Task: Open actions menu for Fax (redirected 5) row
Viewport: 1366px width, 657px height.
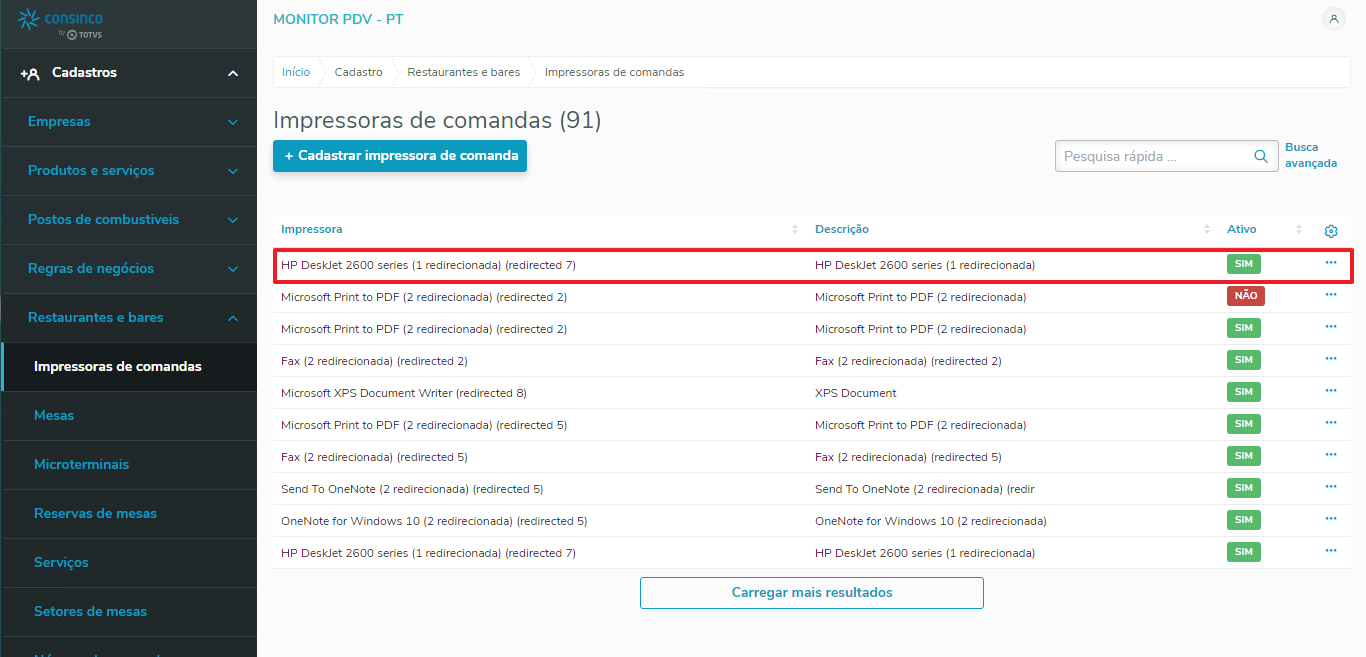Action: click(1331, 455)
